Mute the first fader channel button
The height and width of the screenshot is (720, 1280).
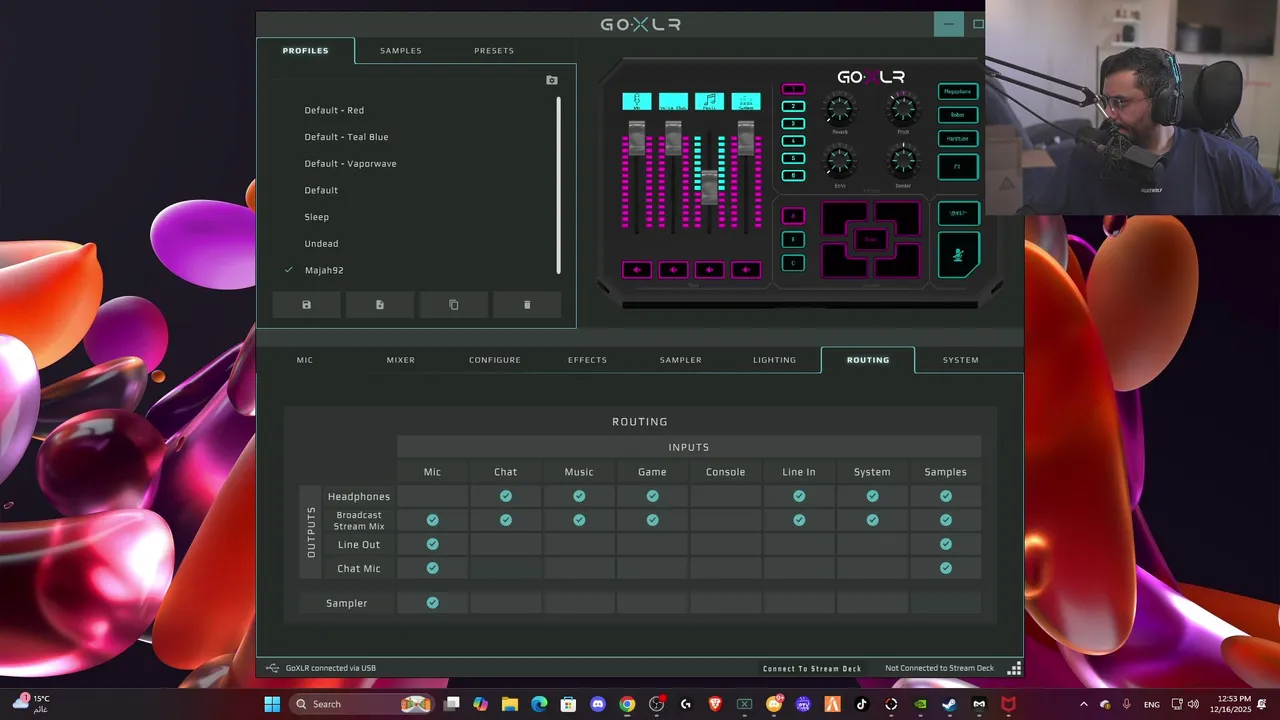[x=637, y=269]
